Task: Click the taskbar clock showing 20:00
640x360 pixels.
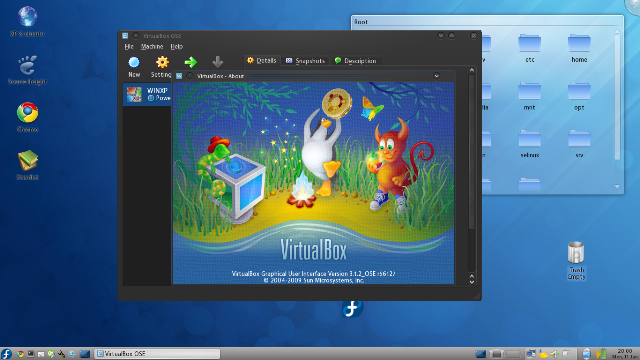Action: tap(624, 353)
